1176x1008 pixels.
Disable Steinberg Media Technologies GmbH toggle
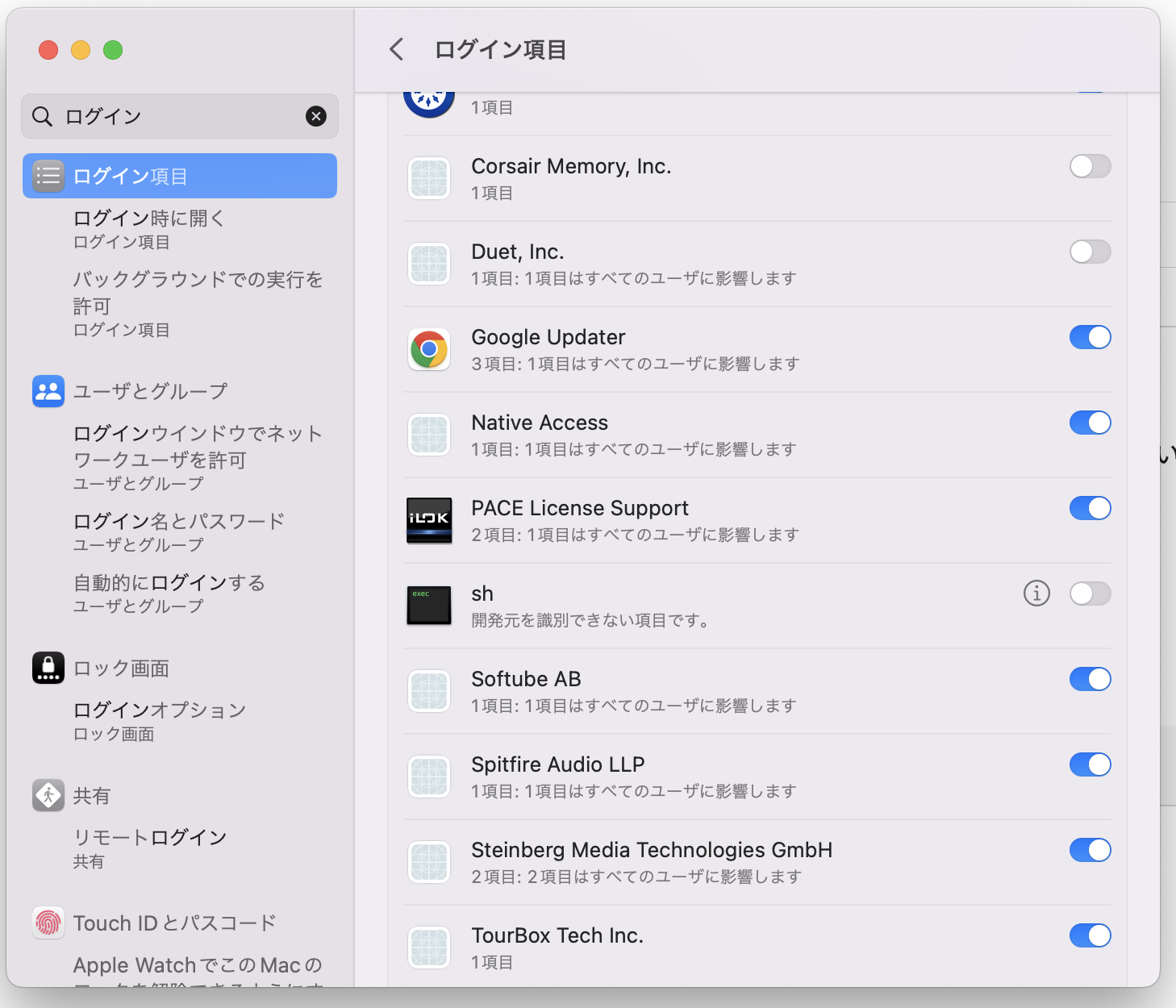coord(1090,850)
